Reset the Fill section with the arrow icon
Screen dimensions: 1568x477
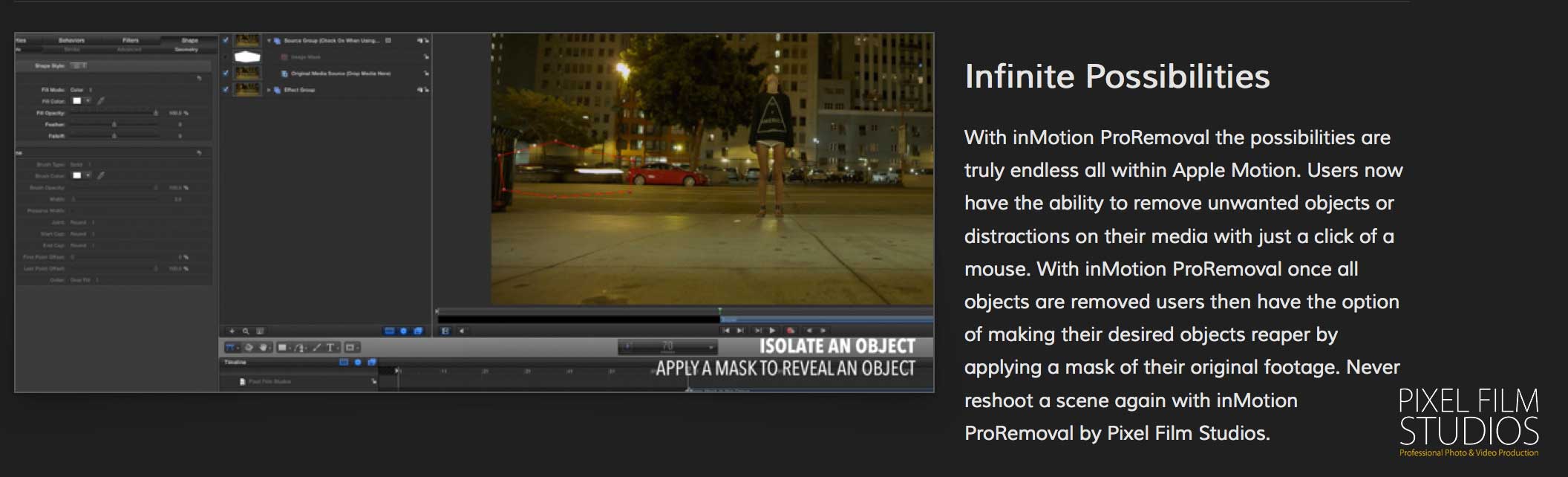click(199, 77)
